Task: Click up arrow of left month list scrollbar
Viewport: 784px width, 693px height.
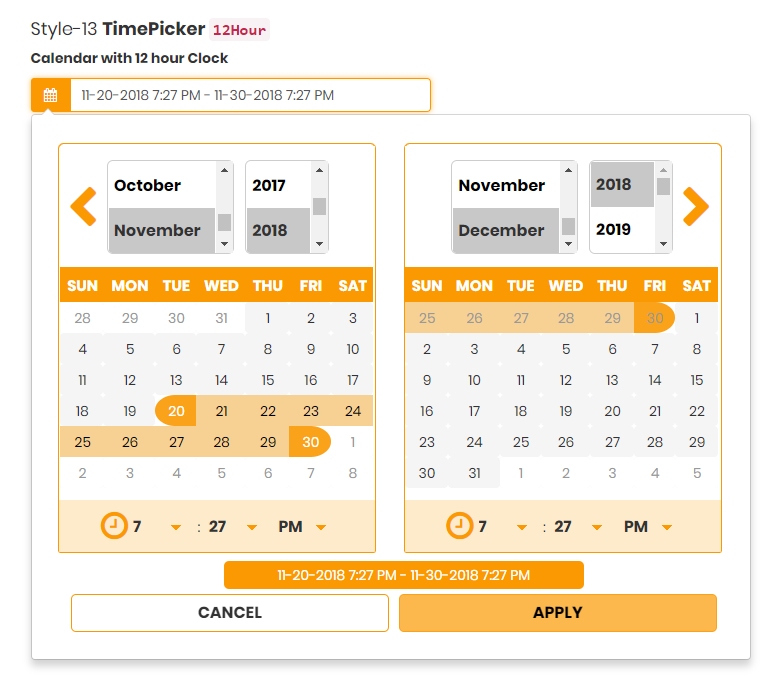Action: coord(224,170)
